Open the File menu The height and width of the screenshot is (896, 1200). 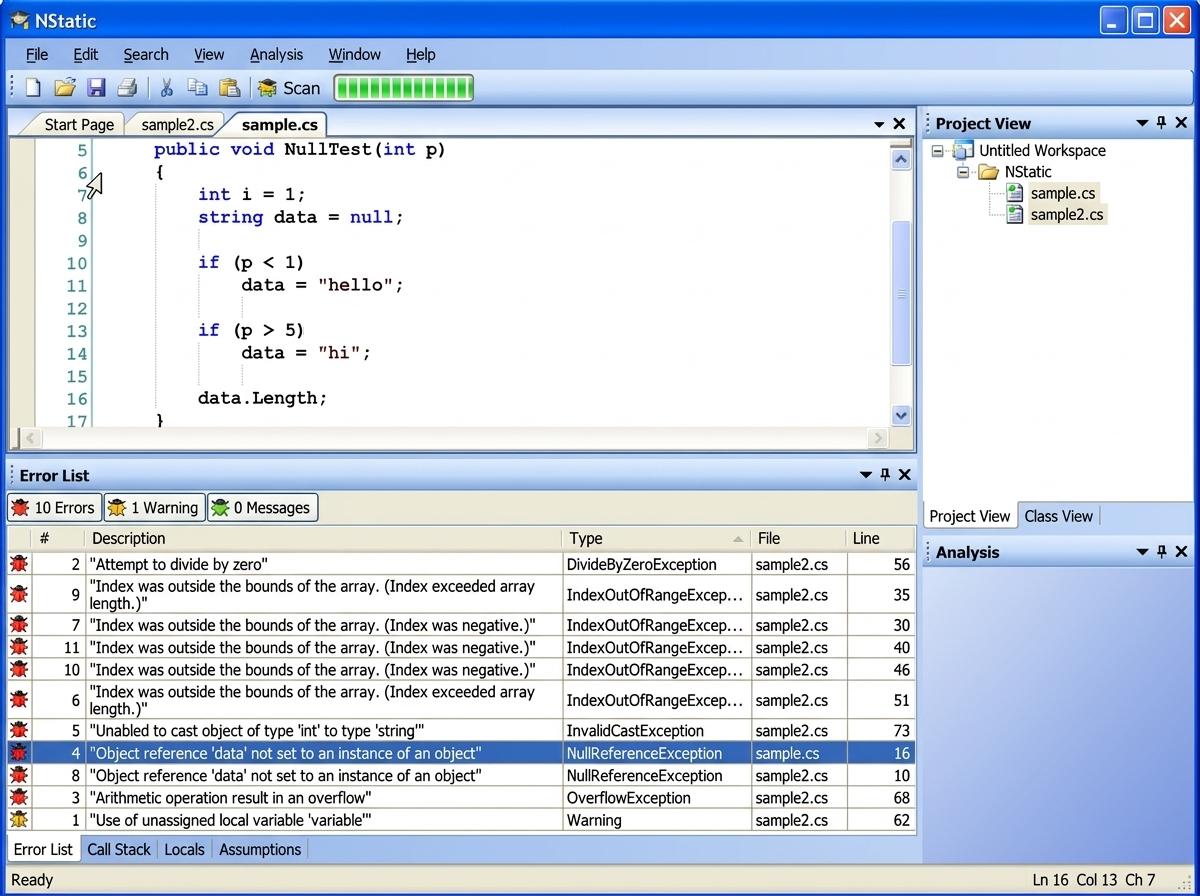37,54
